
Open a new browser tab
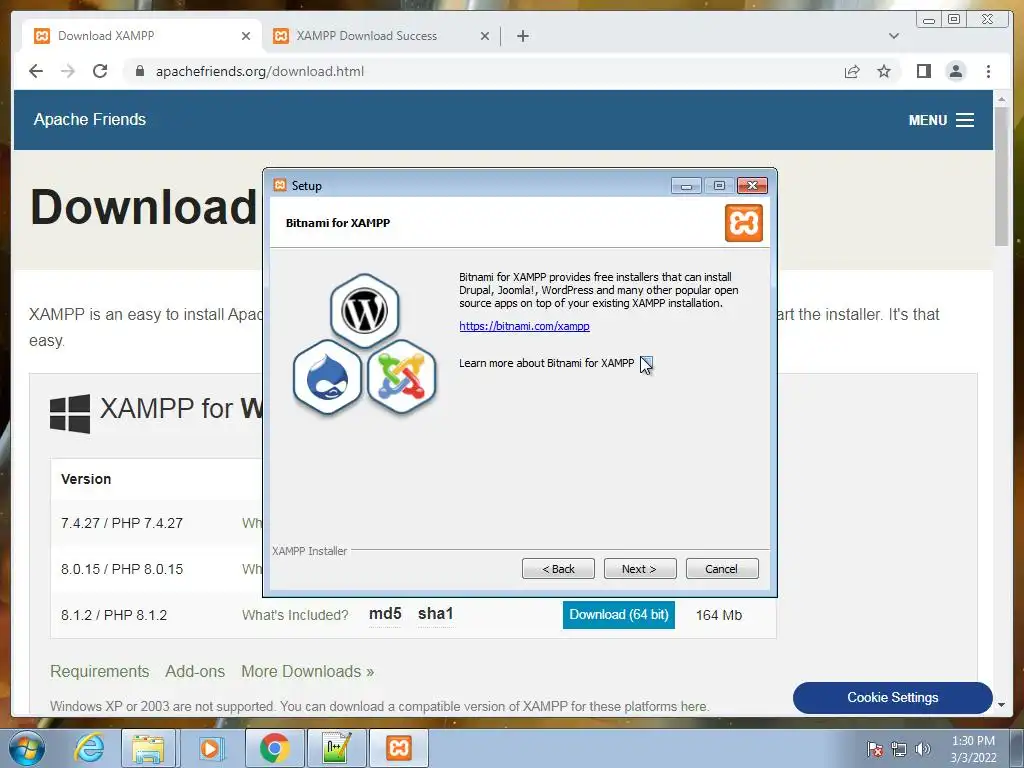522,36
